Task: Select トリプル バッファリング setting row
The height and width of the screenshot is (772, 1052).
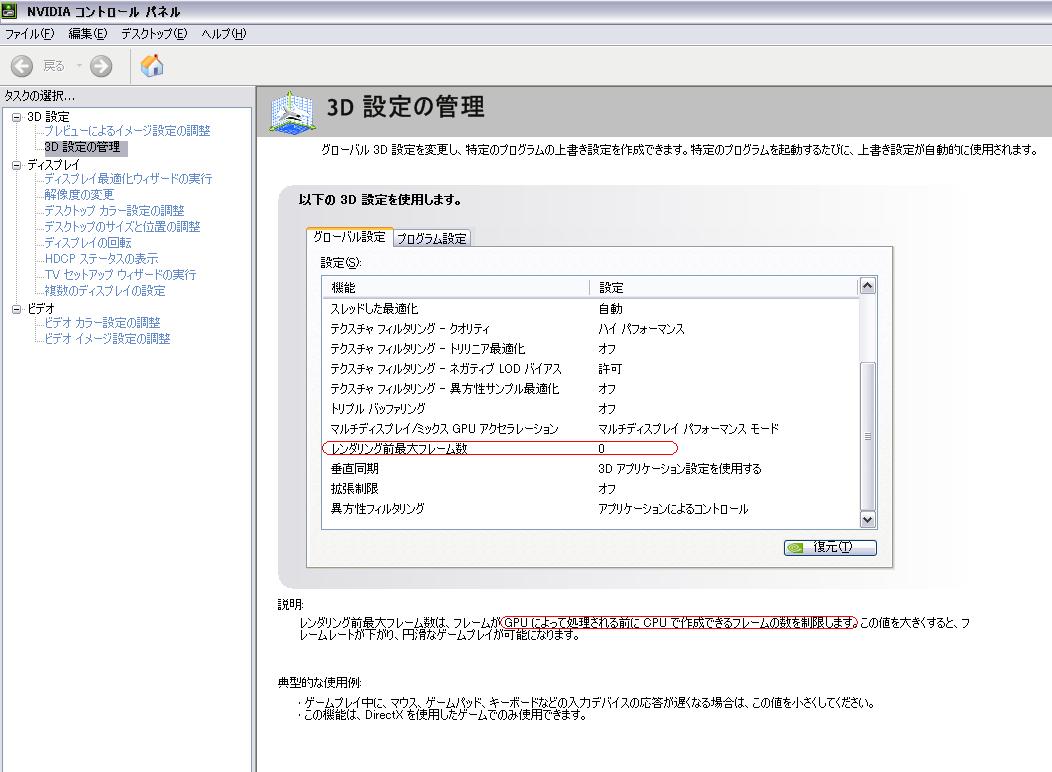Action: [x=590, y=408]
